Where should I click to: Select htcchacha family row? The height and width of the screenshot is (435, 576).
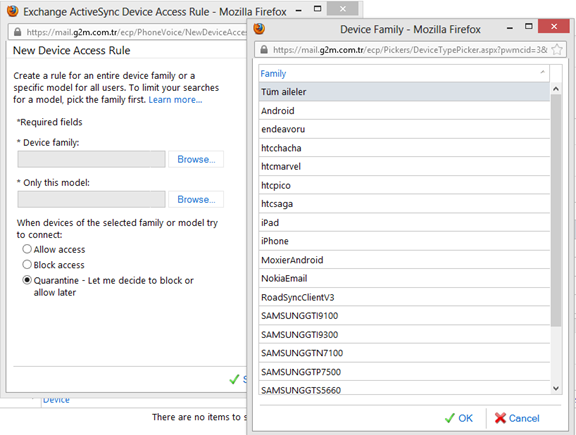pyautogui.click(x=404, y=148)
